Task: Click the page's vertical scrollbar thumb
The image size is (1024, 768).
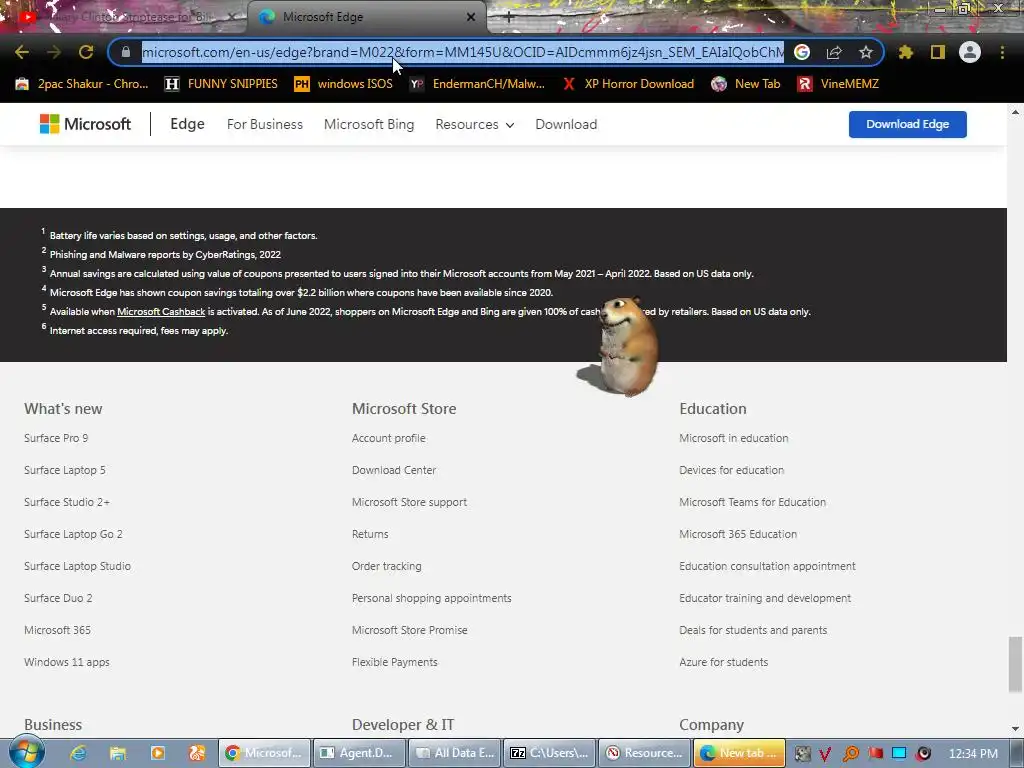Action: coord(1016,664)
